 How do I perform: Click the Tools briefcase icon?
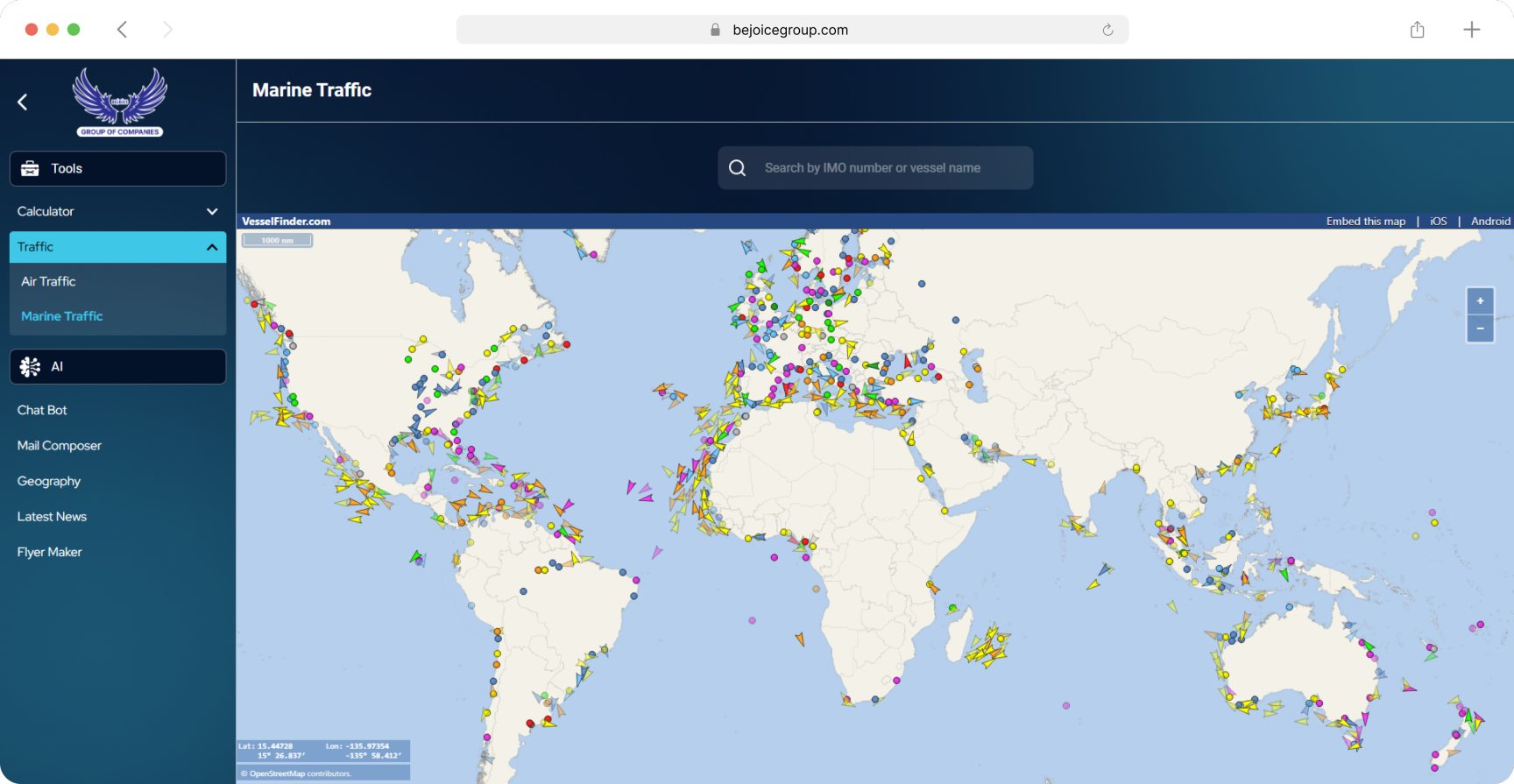click(31, 168)
